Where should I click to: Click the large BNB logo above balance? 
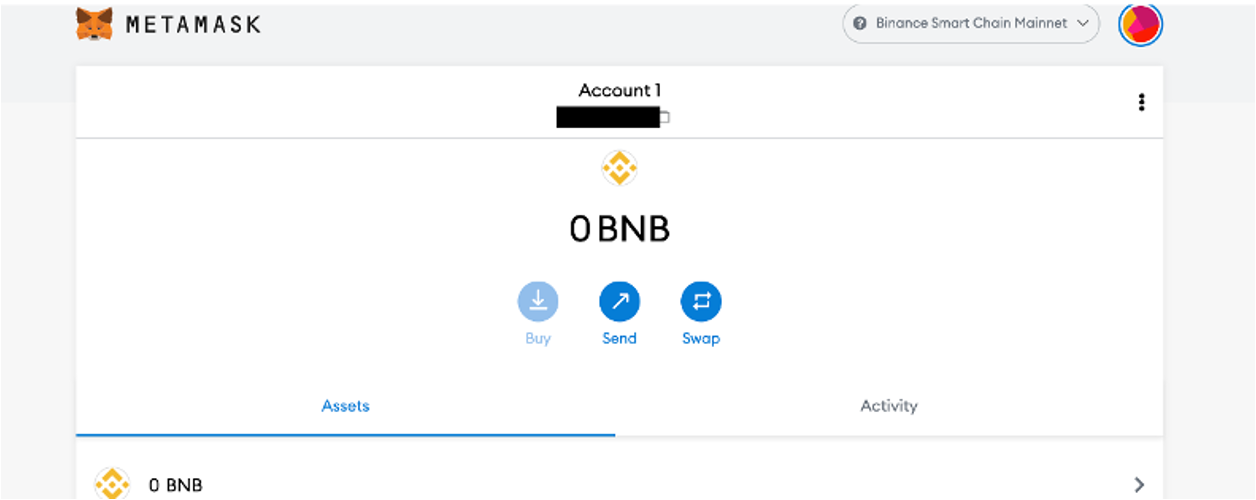619,168
